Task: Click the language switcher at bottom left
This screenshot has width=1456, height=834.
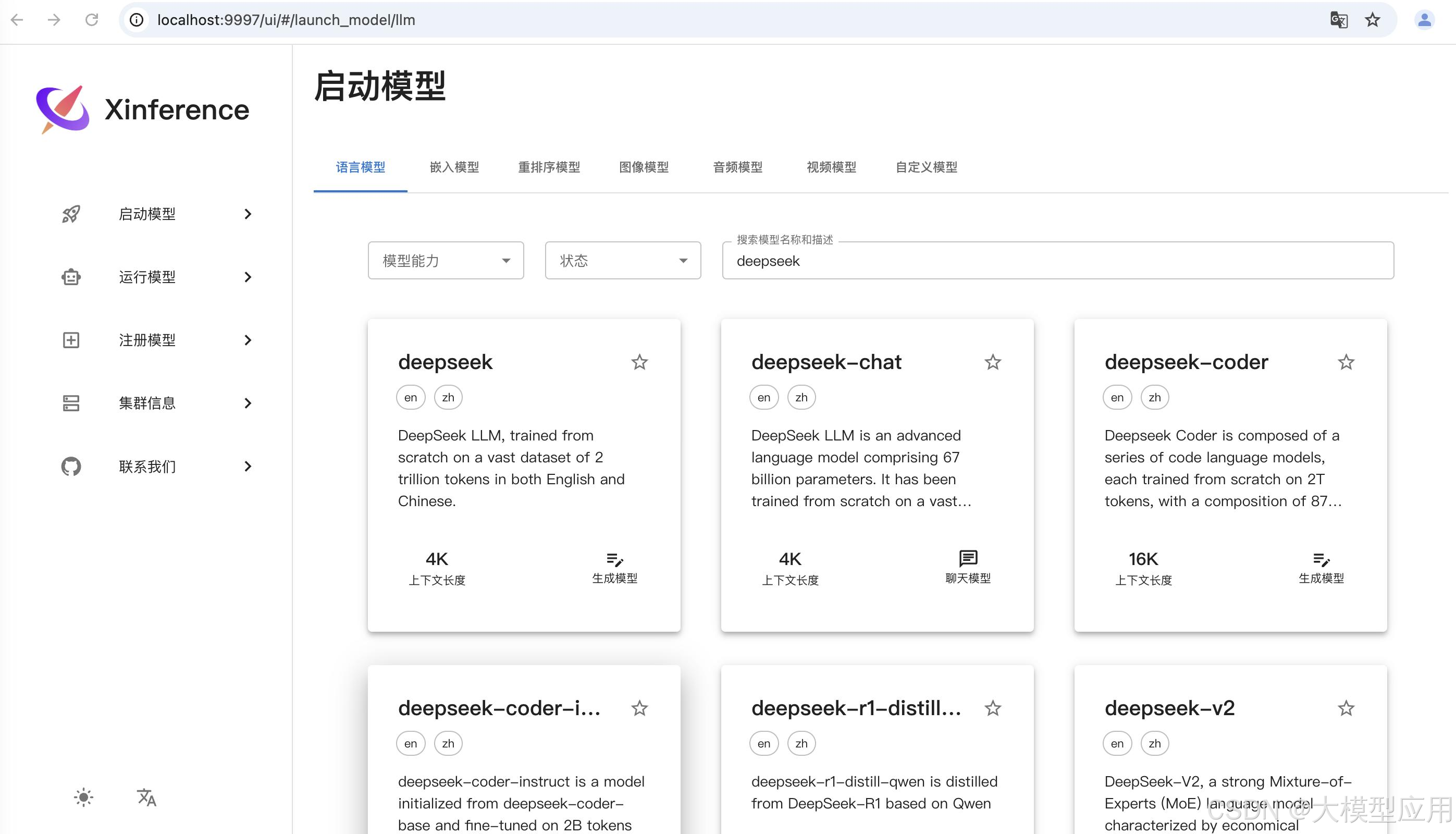Action: 145,798
